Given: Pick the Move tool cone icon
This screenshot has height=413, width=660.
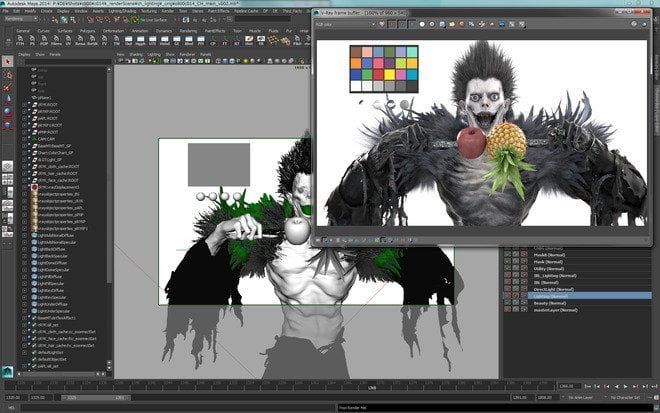Looking at the screenshot, I should point(8,100).
